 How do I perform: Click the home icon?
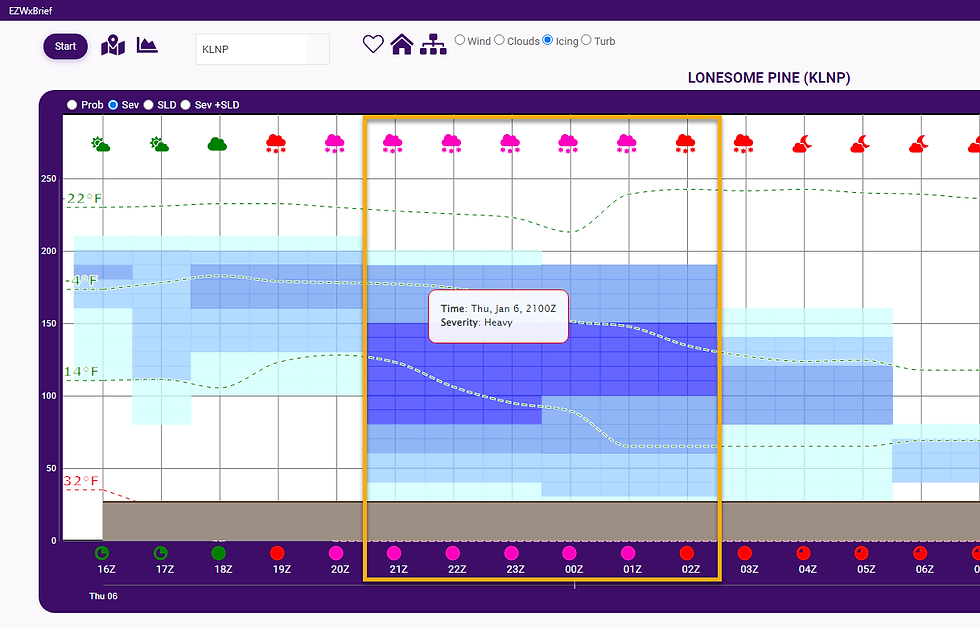click(x=402, y=44)
